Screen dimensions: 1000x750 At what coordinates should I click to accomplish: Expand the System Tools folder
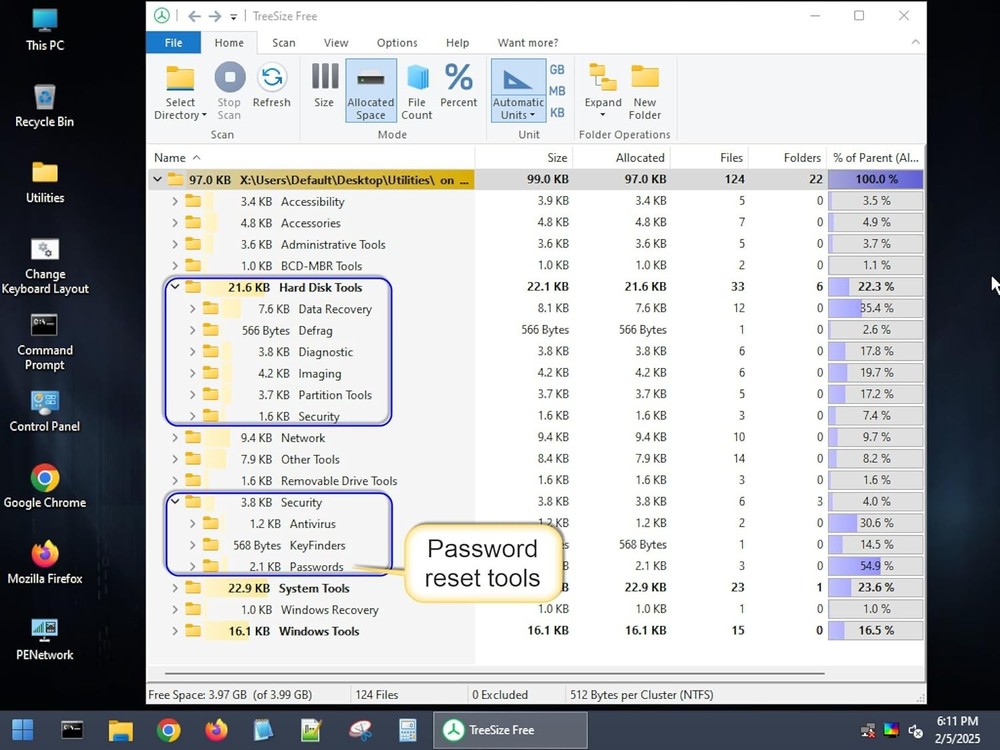pyautogui.click(x=175, y=588)
